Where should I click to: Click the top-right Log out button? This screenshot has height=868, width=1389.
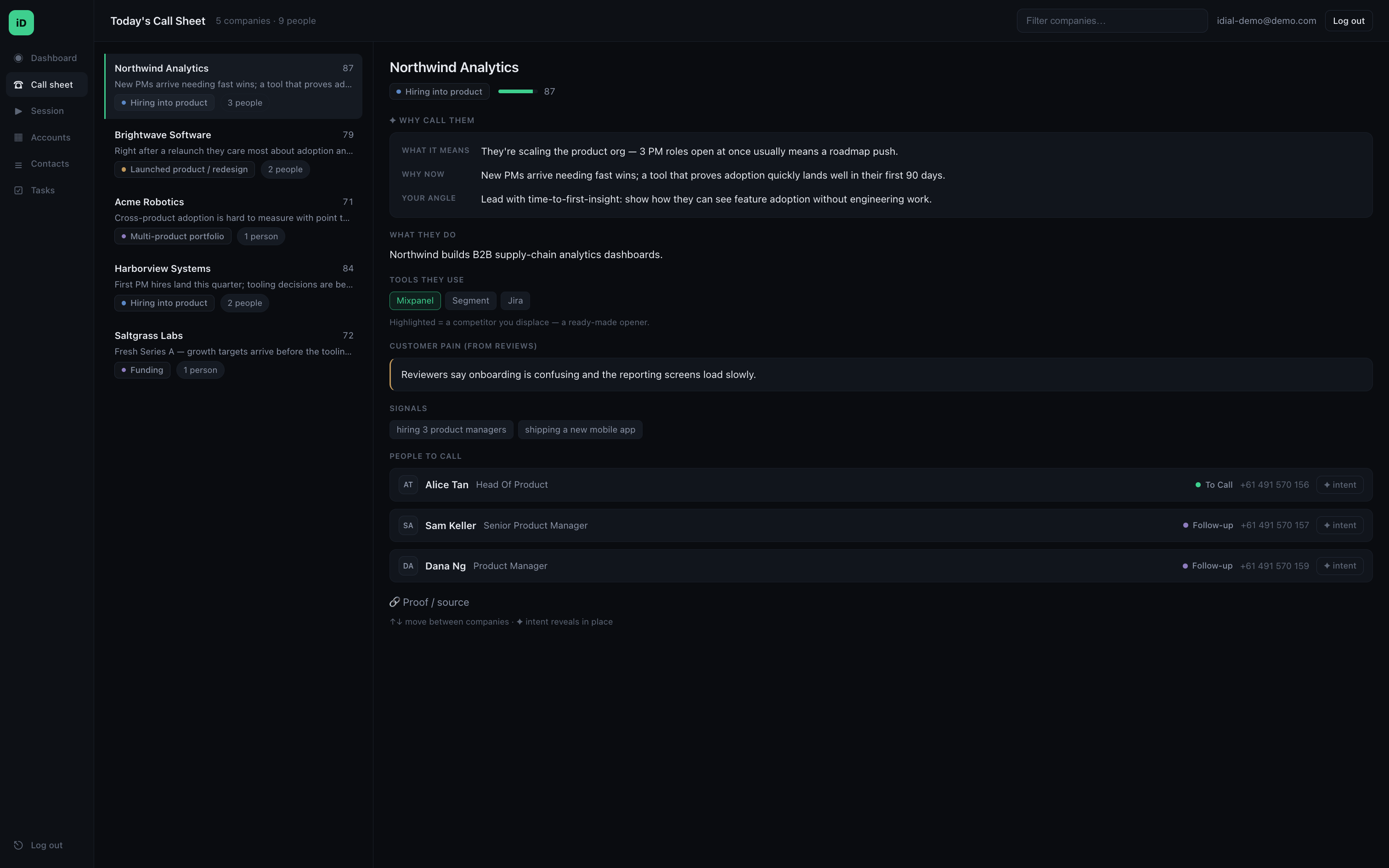point(1348,21)
